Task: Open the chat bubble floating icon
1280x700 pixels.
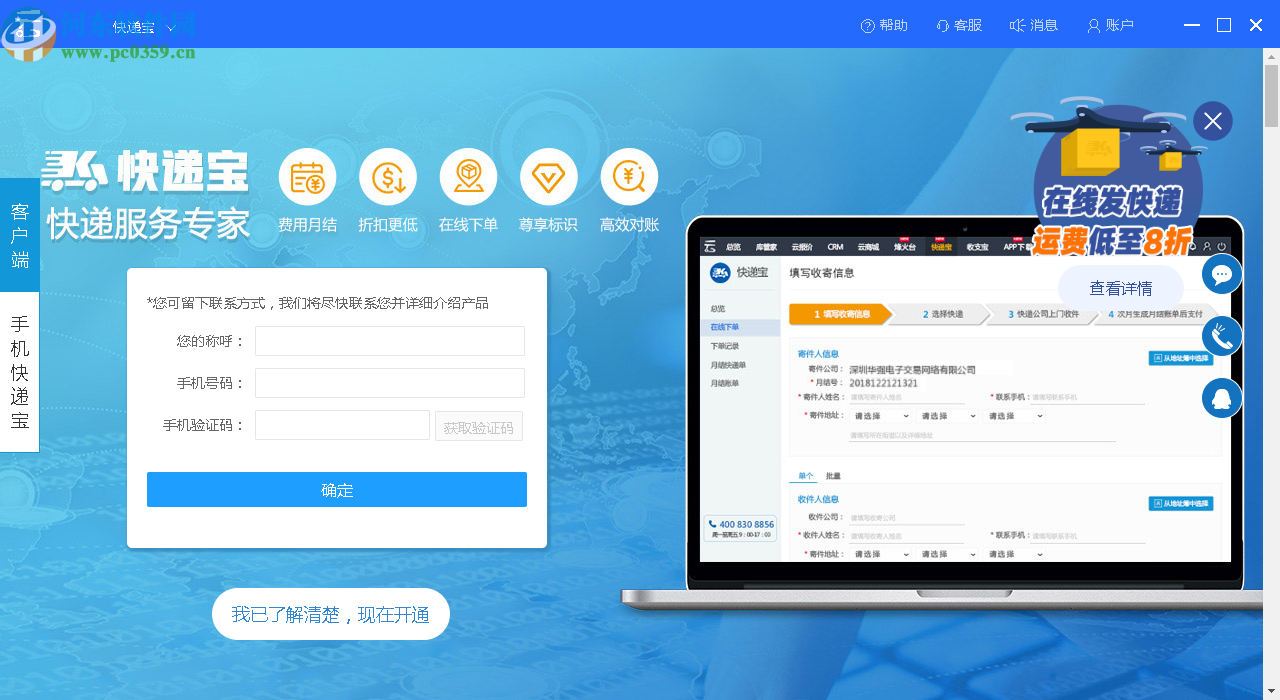Action: click(1222, 274)
